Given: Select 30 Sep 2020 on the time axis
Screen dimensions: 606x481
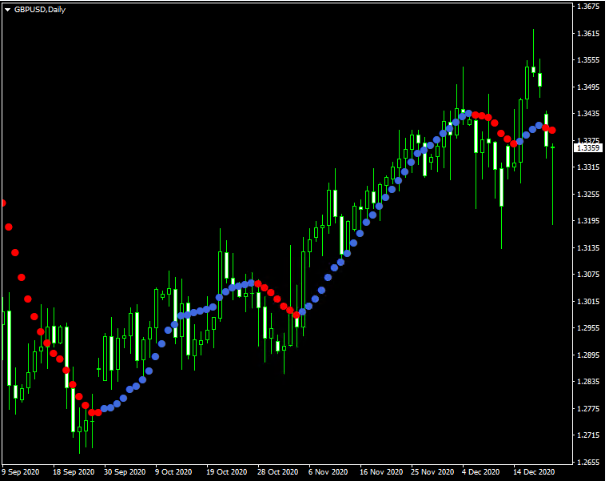Looking at the screenshot, I should [x=126, y=472].
